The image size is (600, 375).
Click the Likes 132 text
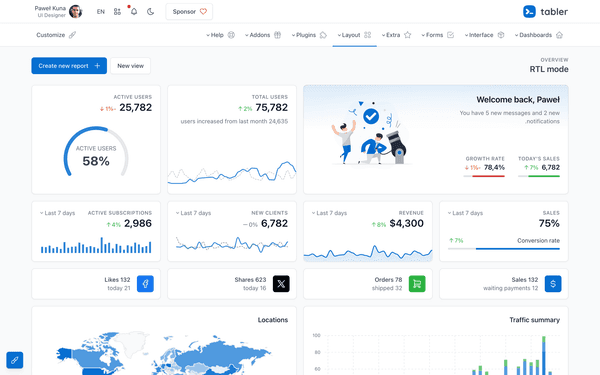pyautogui.click(x=117, y=280)
